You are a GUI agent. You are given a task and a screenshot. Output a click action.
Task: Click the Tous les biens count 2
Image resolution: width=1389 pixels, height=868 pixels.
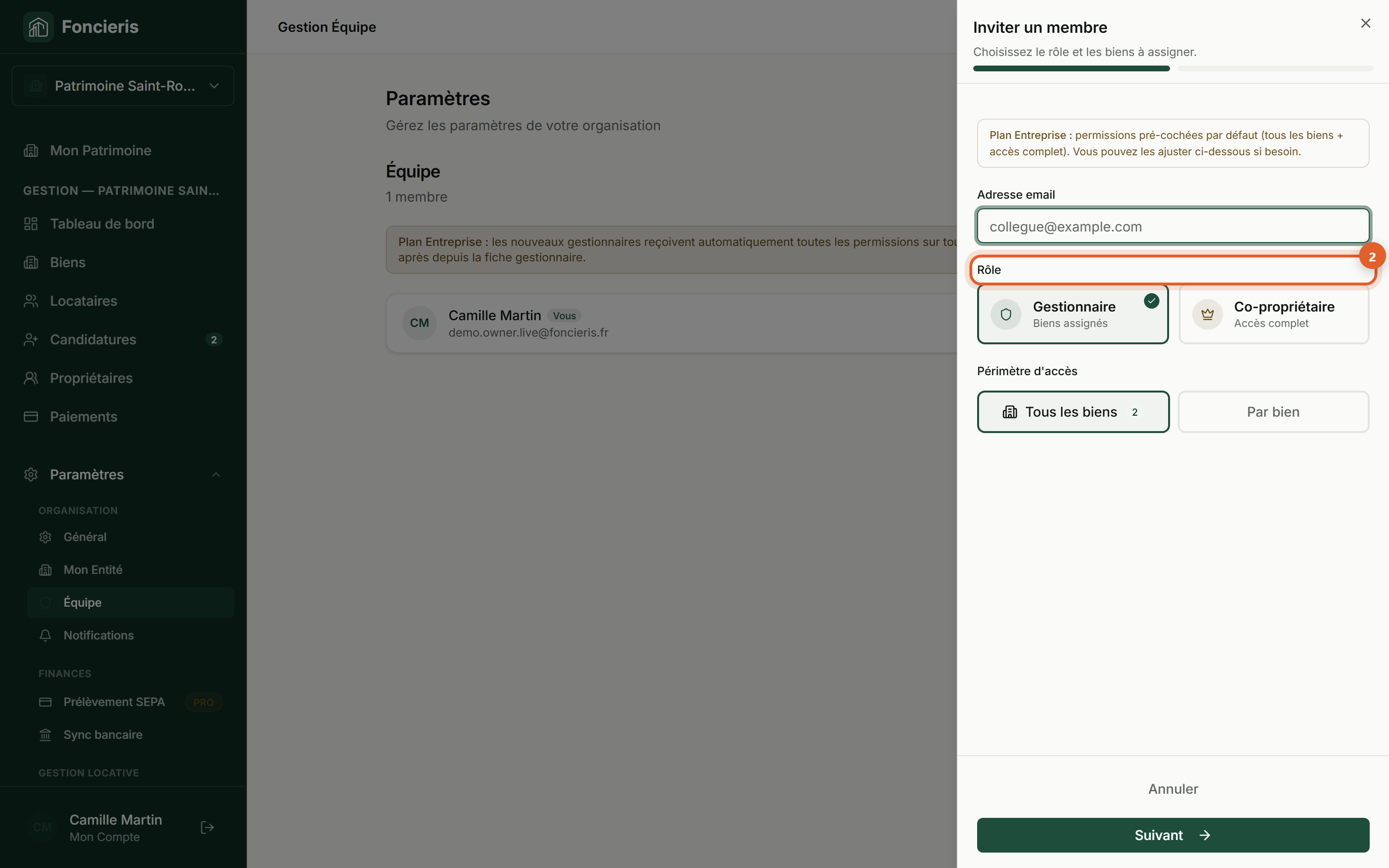(x=1134, y=412)
